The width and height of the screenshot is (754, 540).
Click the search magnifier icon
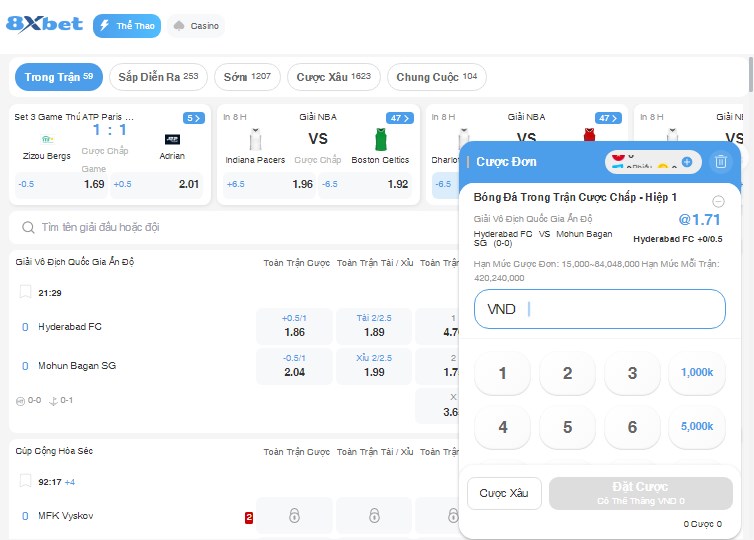tap(28, 227)
